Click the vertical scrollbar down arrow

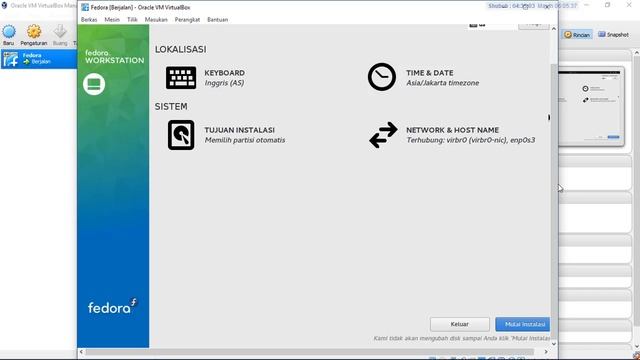[x=554, y=344]
